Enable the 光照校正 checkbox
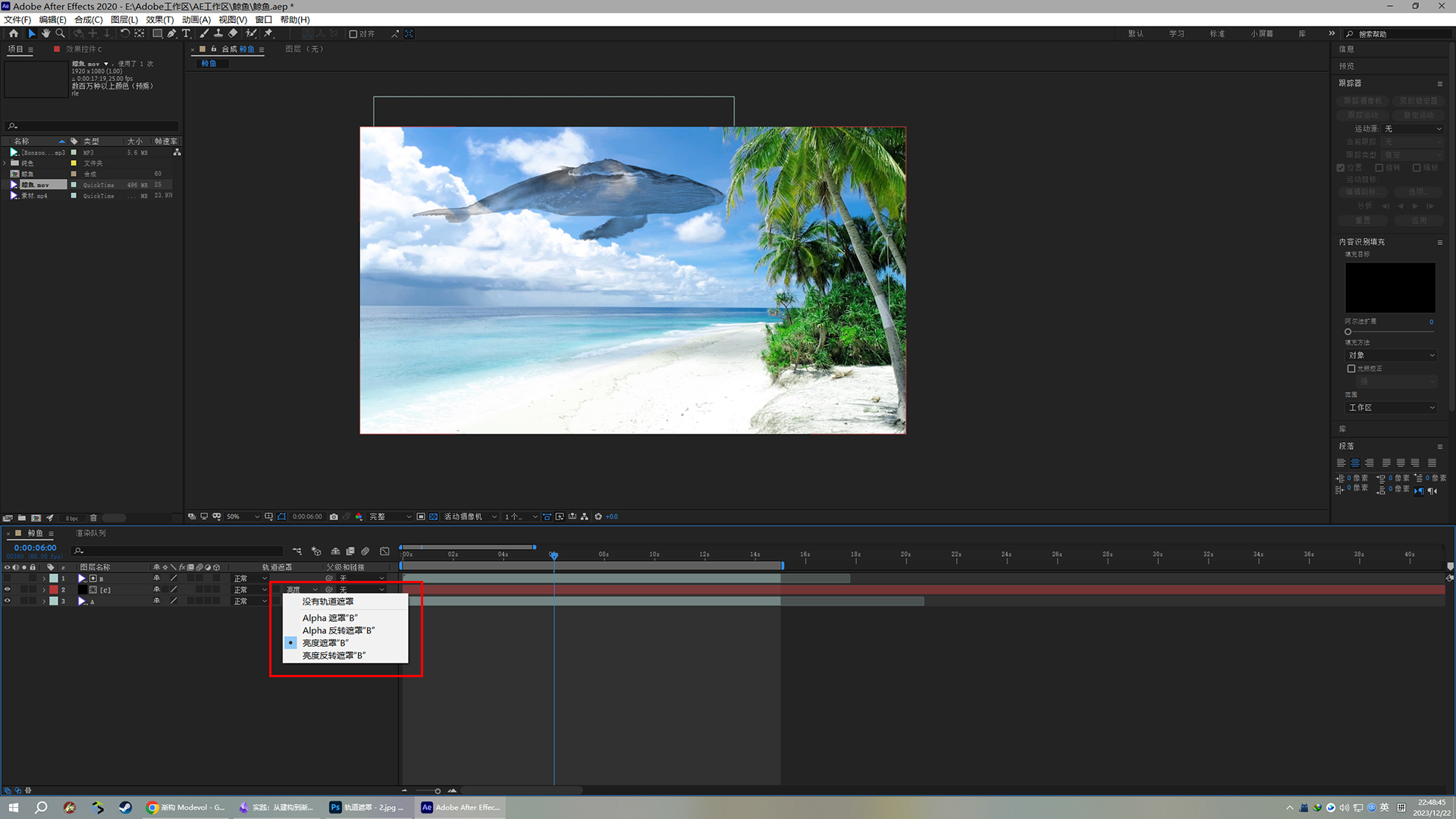 (1351, 369)
